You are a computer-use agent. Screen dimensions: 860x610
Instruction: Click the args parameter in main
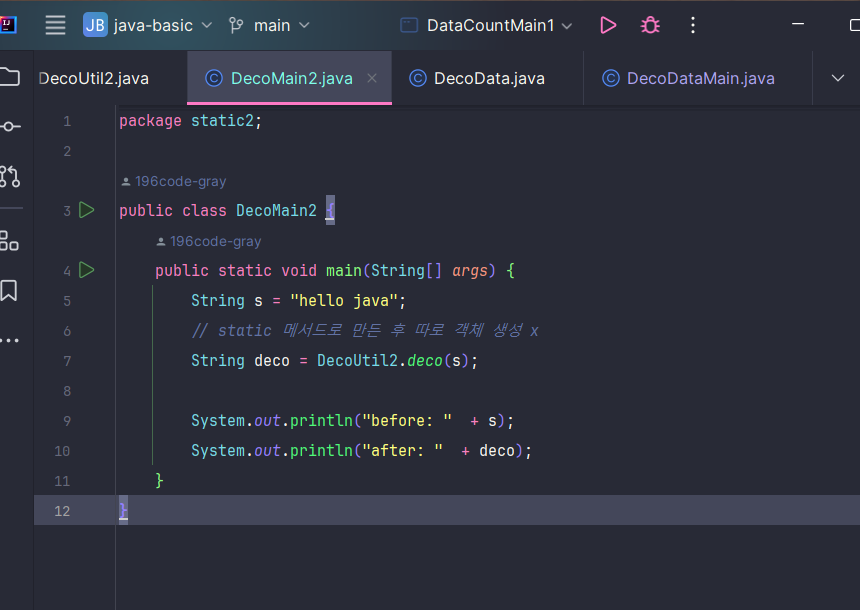pos(469,270)
